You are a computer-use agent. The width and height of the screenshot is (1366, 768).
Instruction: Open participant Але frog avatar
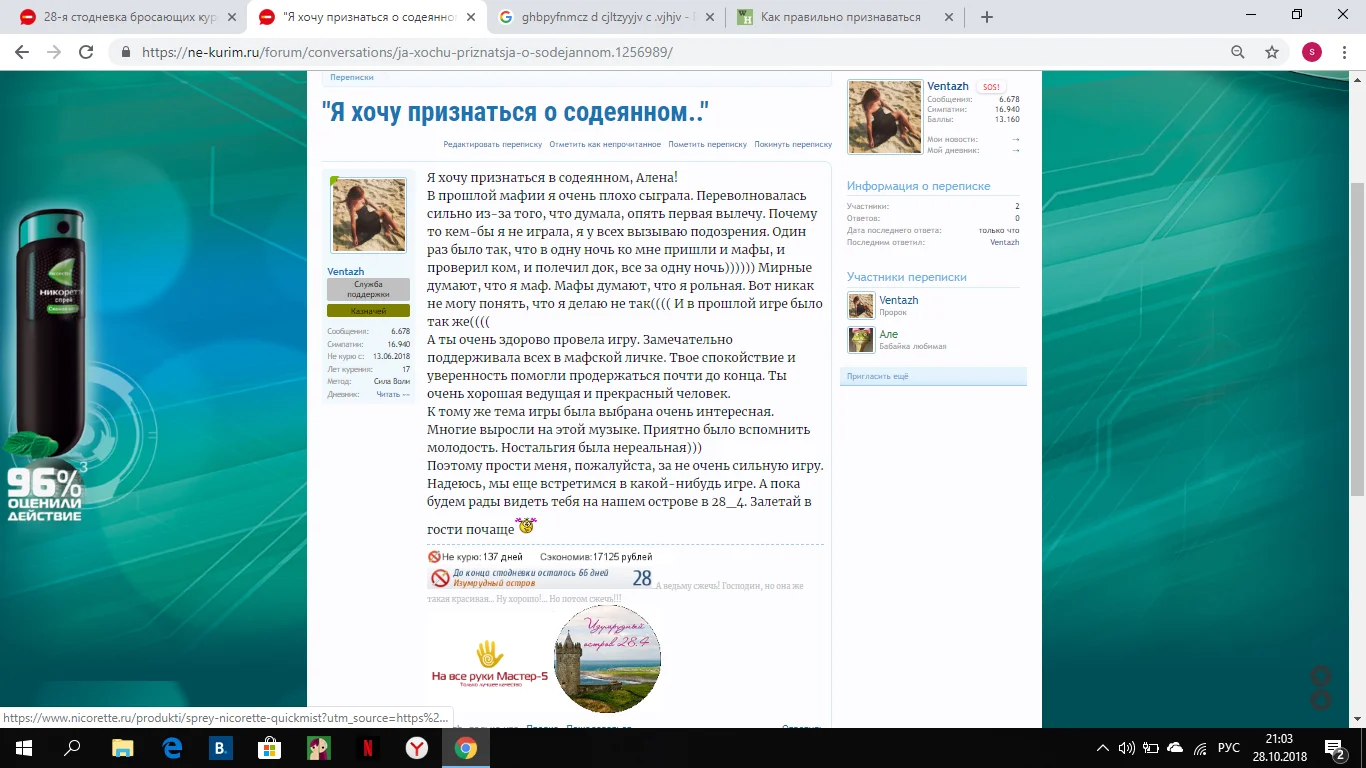pyautogui.click(x=861, y=340)
